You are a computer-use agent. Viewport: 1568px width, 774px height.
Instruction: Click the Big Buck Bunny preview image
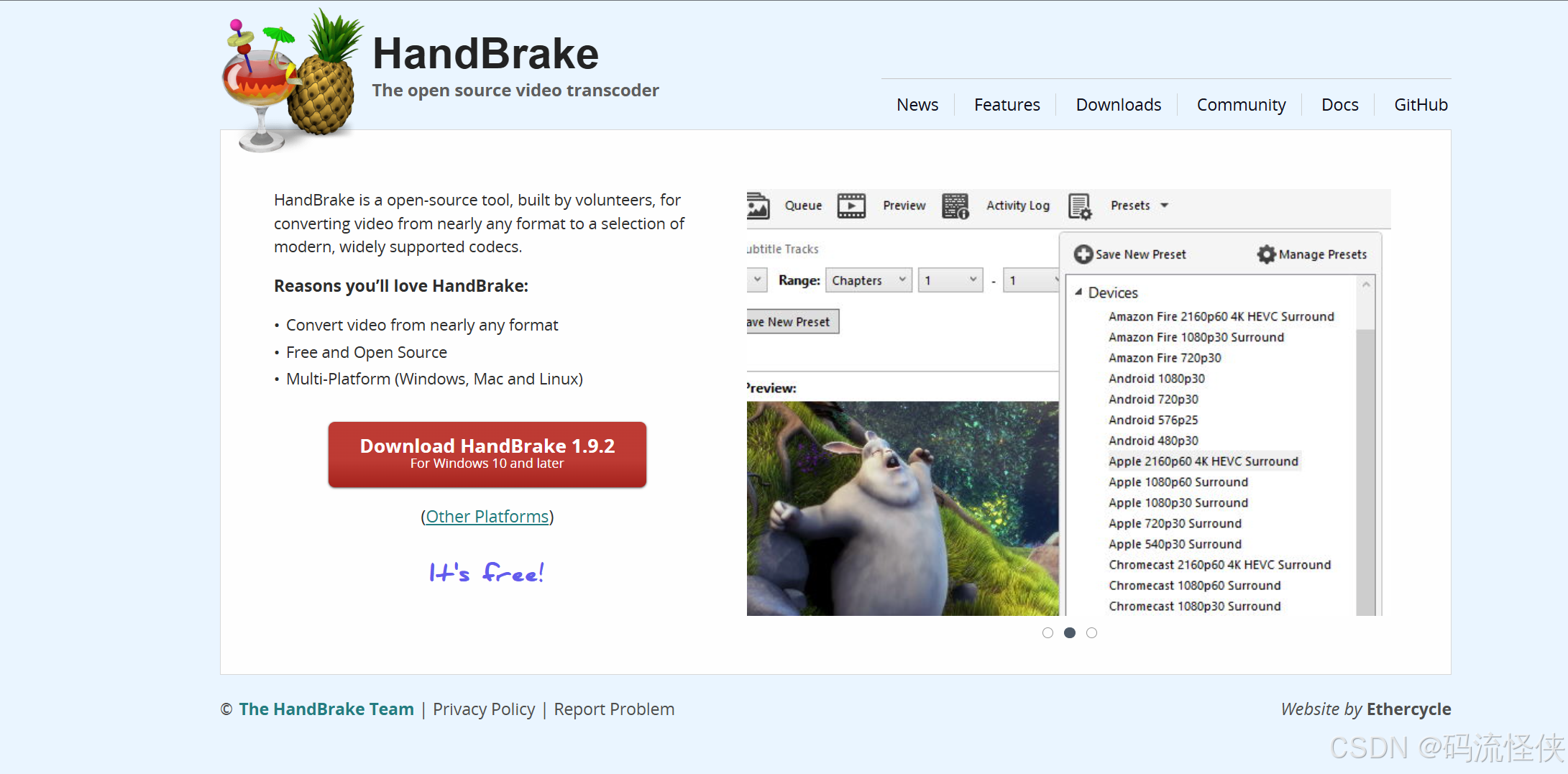902,508
